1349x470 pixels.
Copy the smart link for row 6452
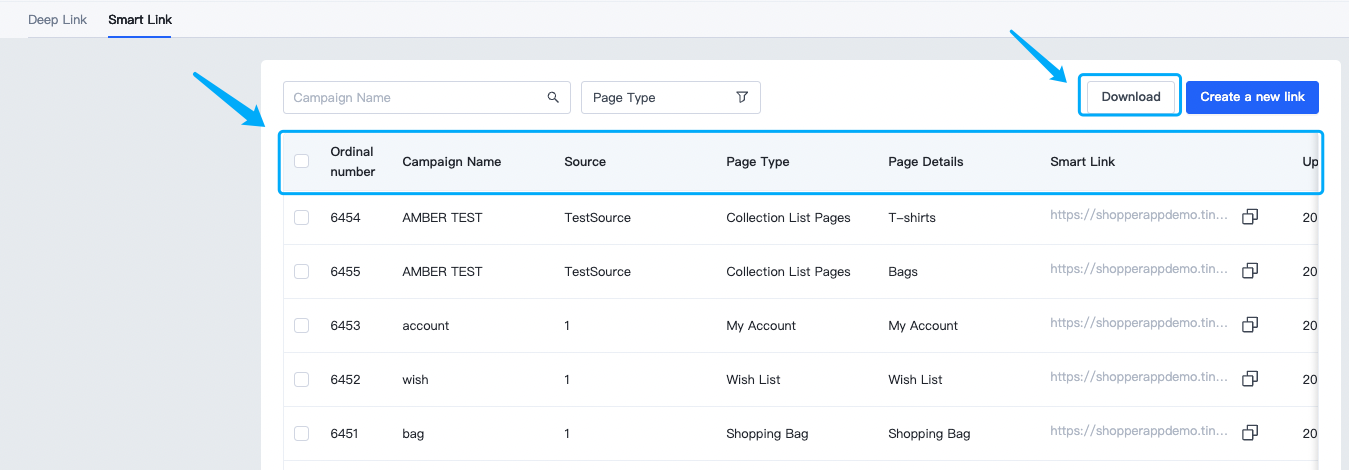click(x=1249, y=379)
